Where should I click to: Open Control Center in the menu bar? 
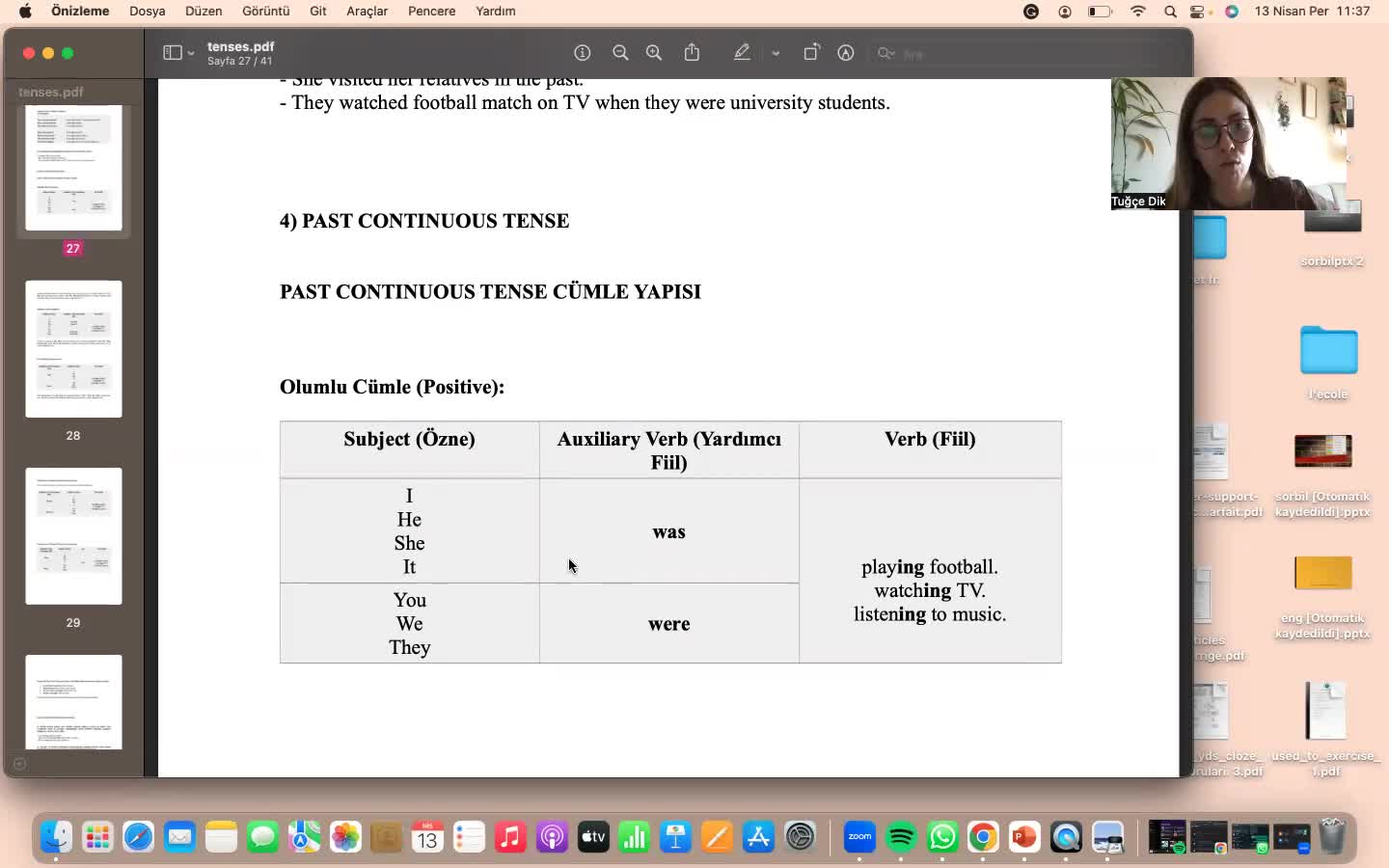(1199, 12)
